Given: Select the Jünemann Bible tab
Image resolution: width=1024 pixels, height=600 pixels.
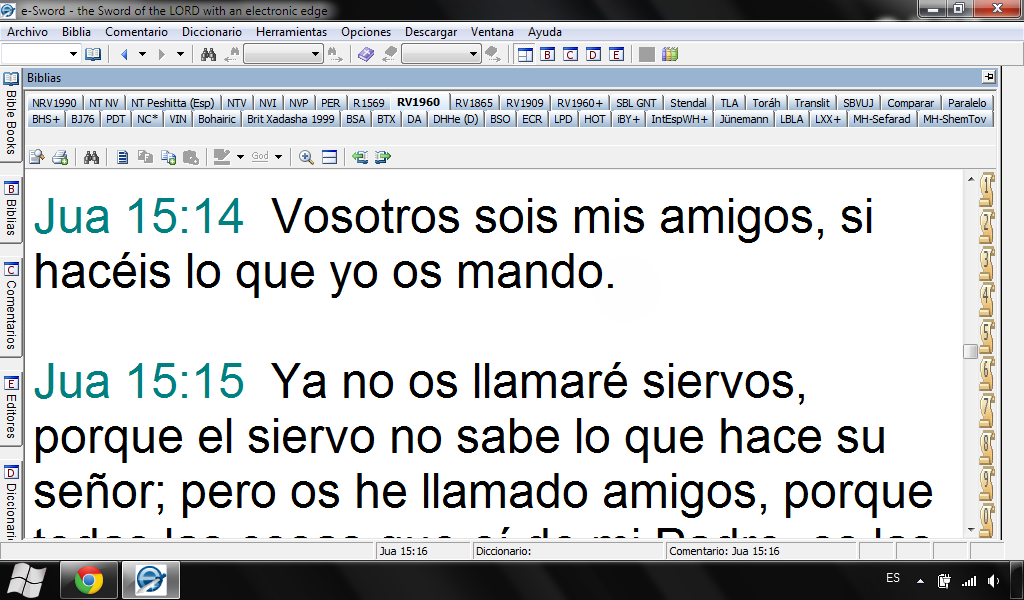Looking at the screenshot, I should (744, 119).
